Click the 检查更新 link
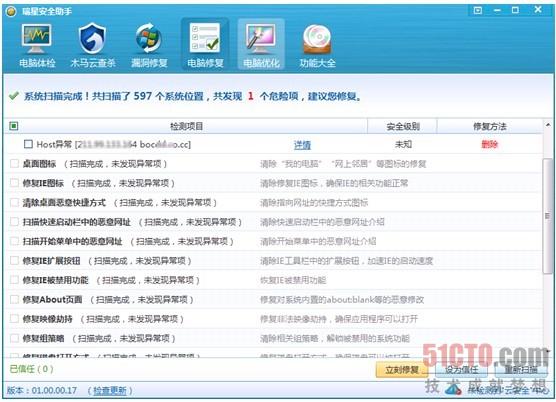The width and height of the screenshot is (556, 402). pos(110,391)
